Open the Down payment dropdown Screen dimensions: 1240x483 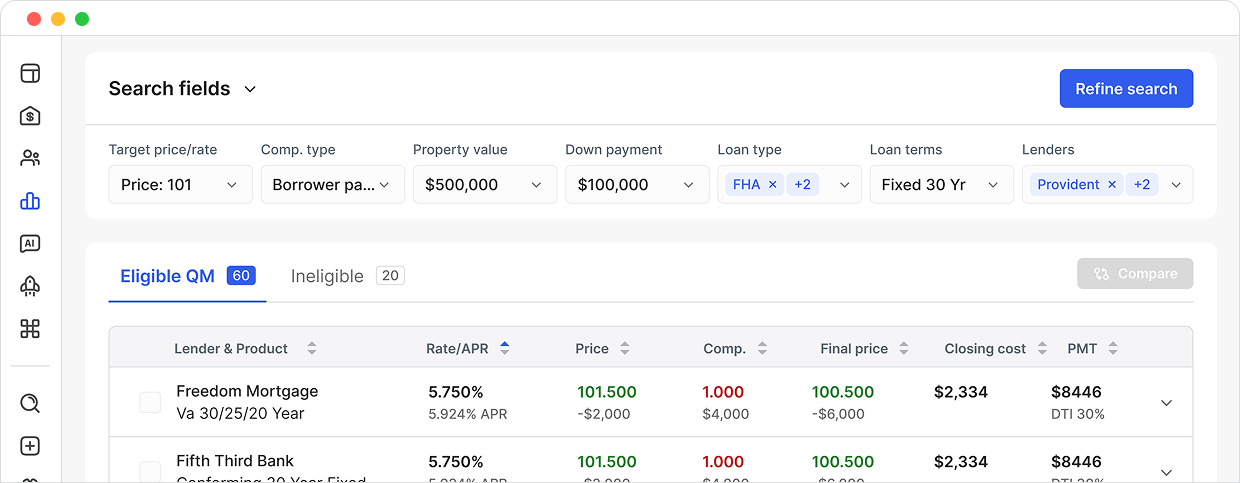[x=637, y=185]
